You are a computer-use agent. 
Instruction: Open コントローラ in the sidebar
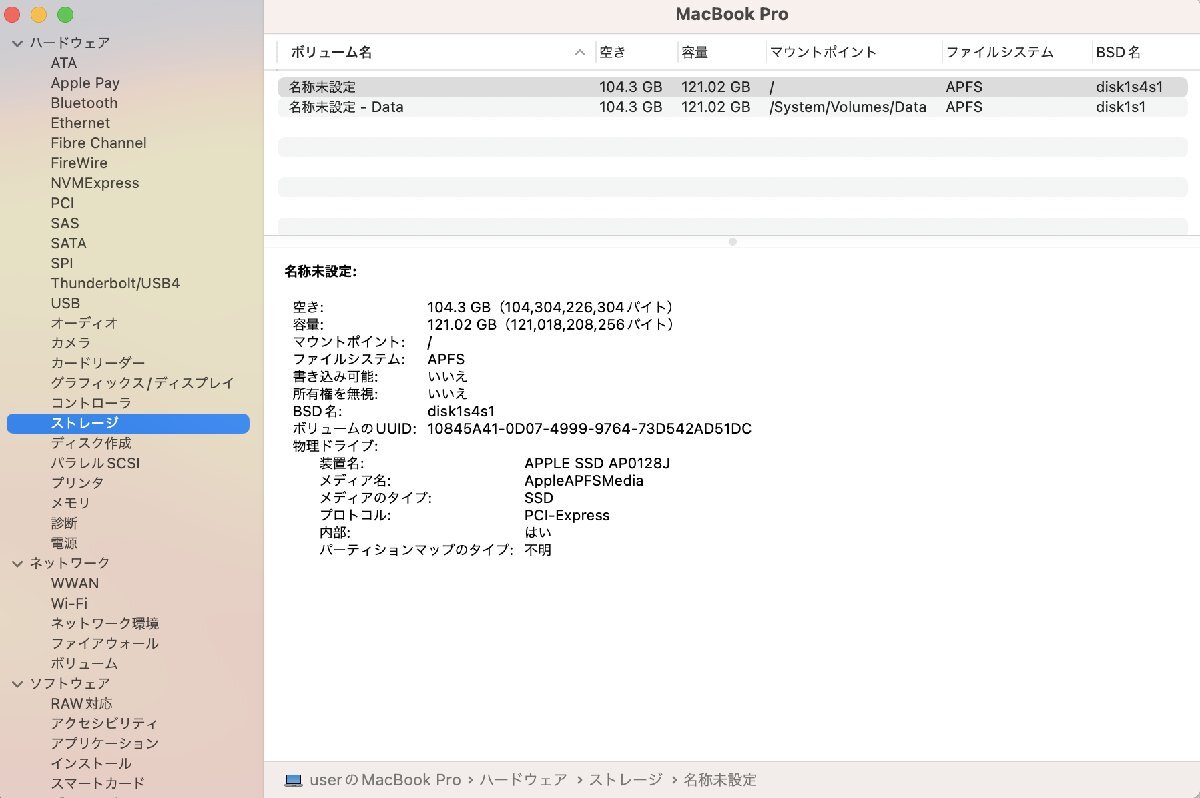tap(91, 403)
